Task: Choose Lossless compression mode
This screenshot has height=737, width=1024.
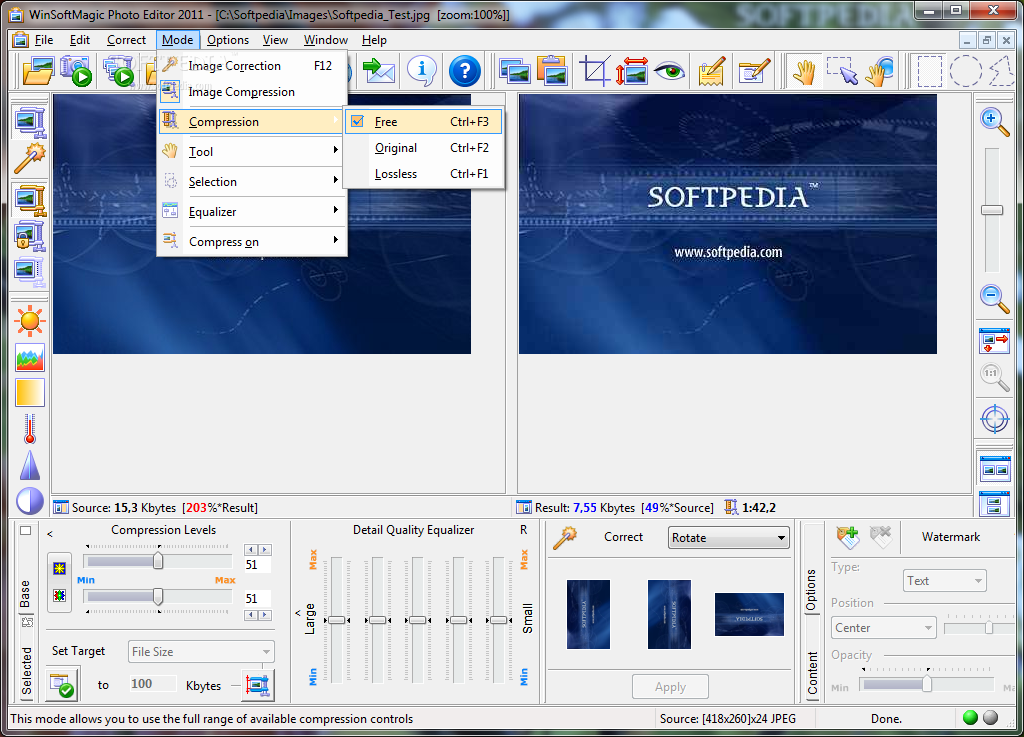Action: (x=423, y=174)
